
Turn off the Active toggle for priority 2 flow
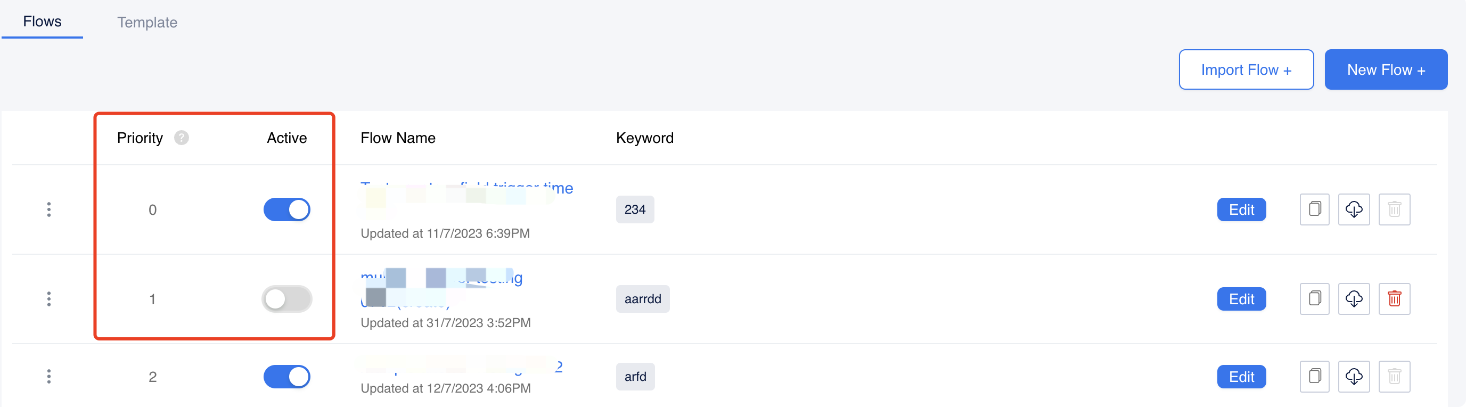coord(287,377)
